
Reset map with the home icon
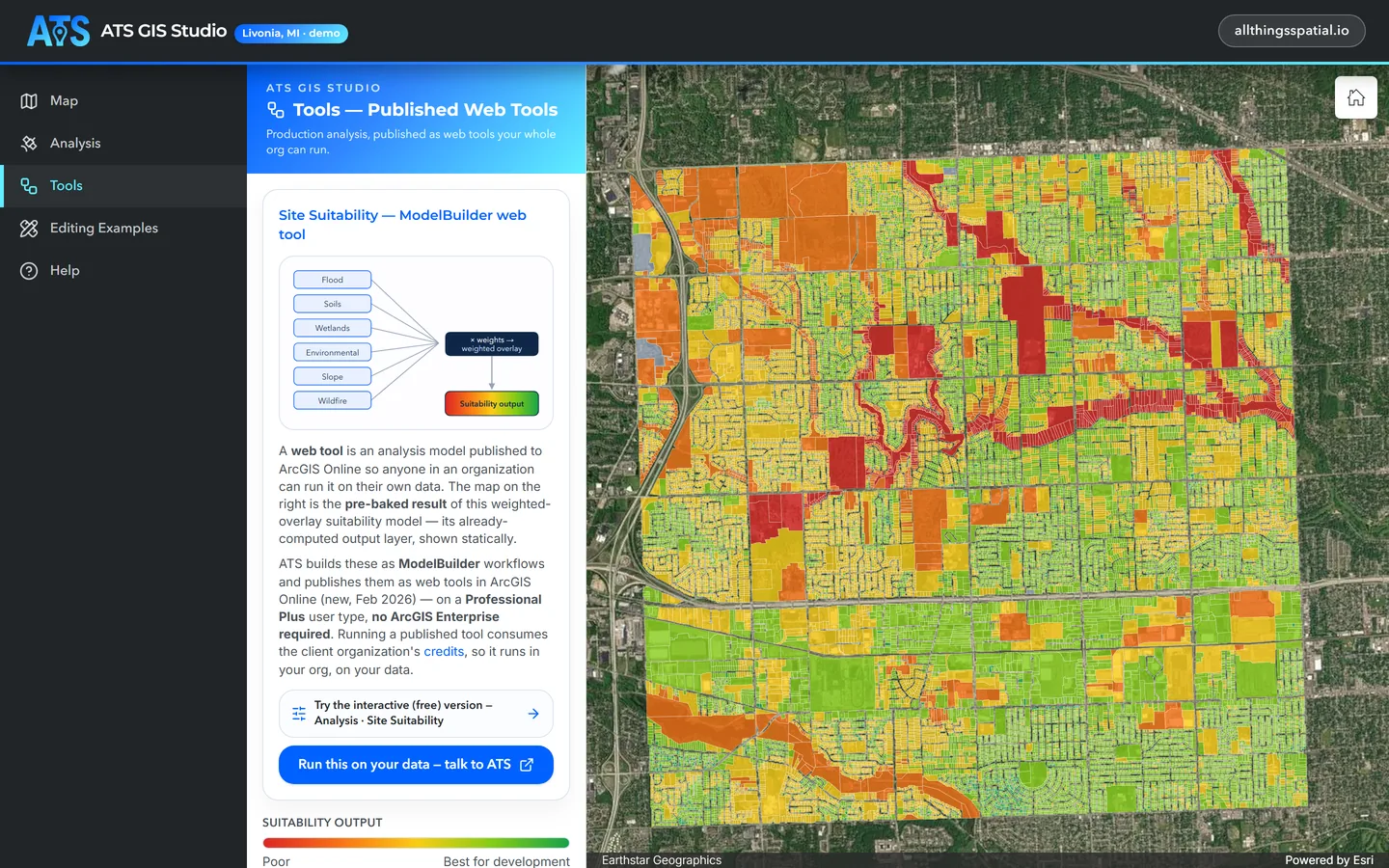(x=1356, y=97)
